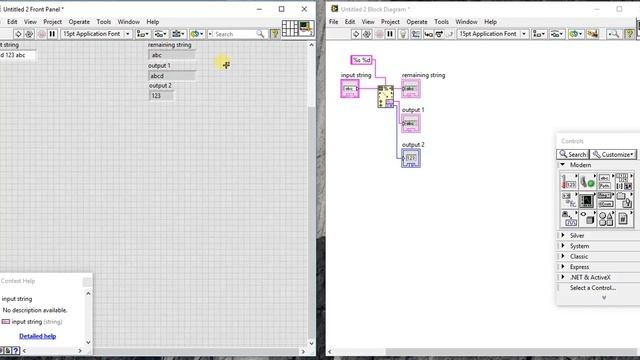Screen dimensions: 640x360
Task: Select the Scan From String function node
Action: click(x=386, y=96)
